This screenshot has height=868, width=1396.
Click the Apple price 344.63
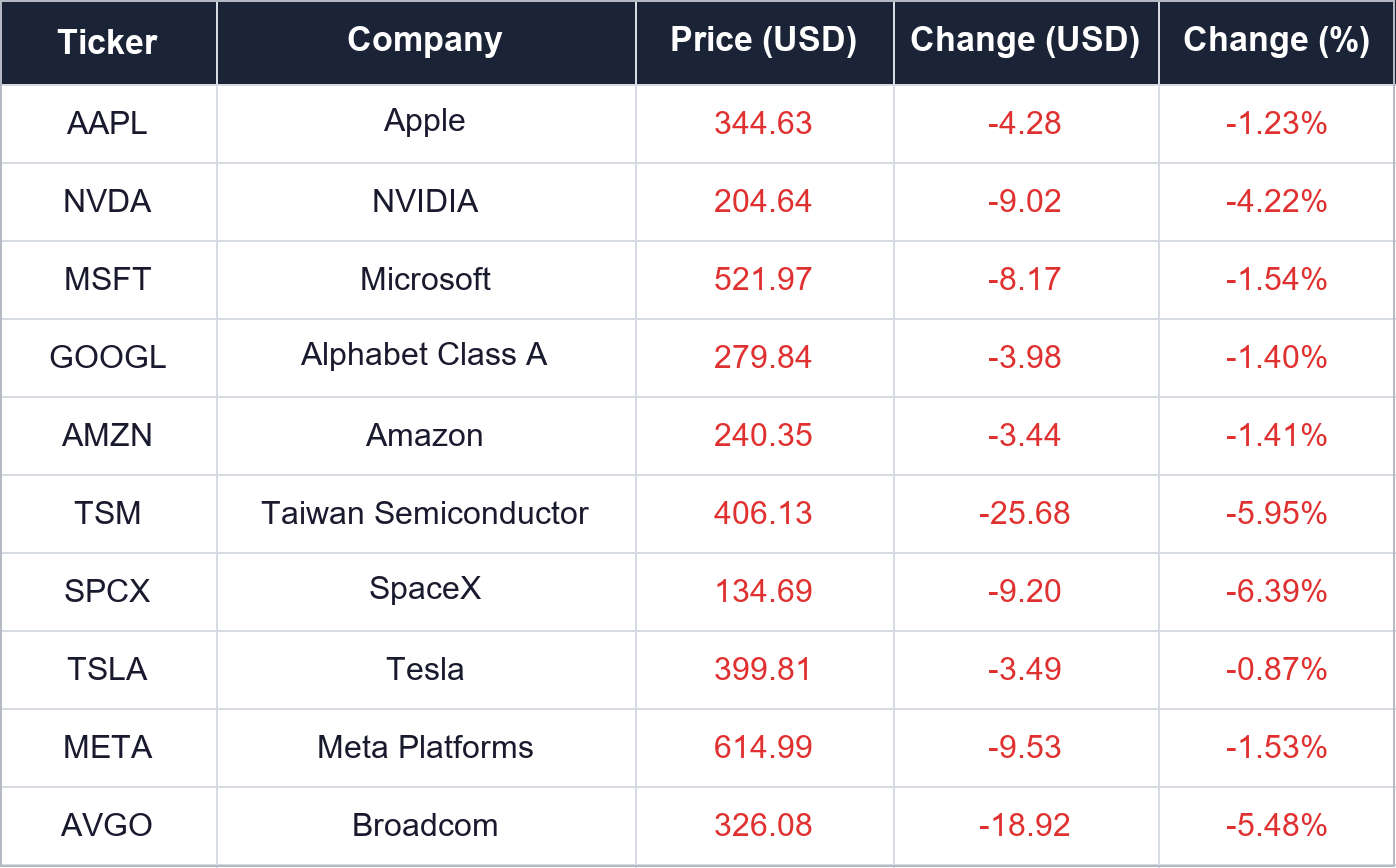point(764,123)
